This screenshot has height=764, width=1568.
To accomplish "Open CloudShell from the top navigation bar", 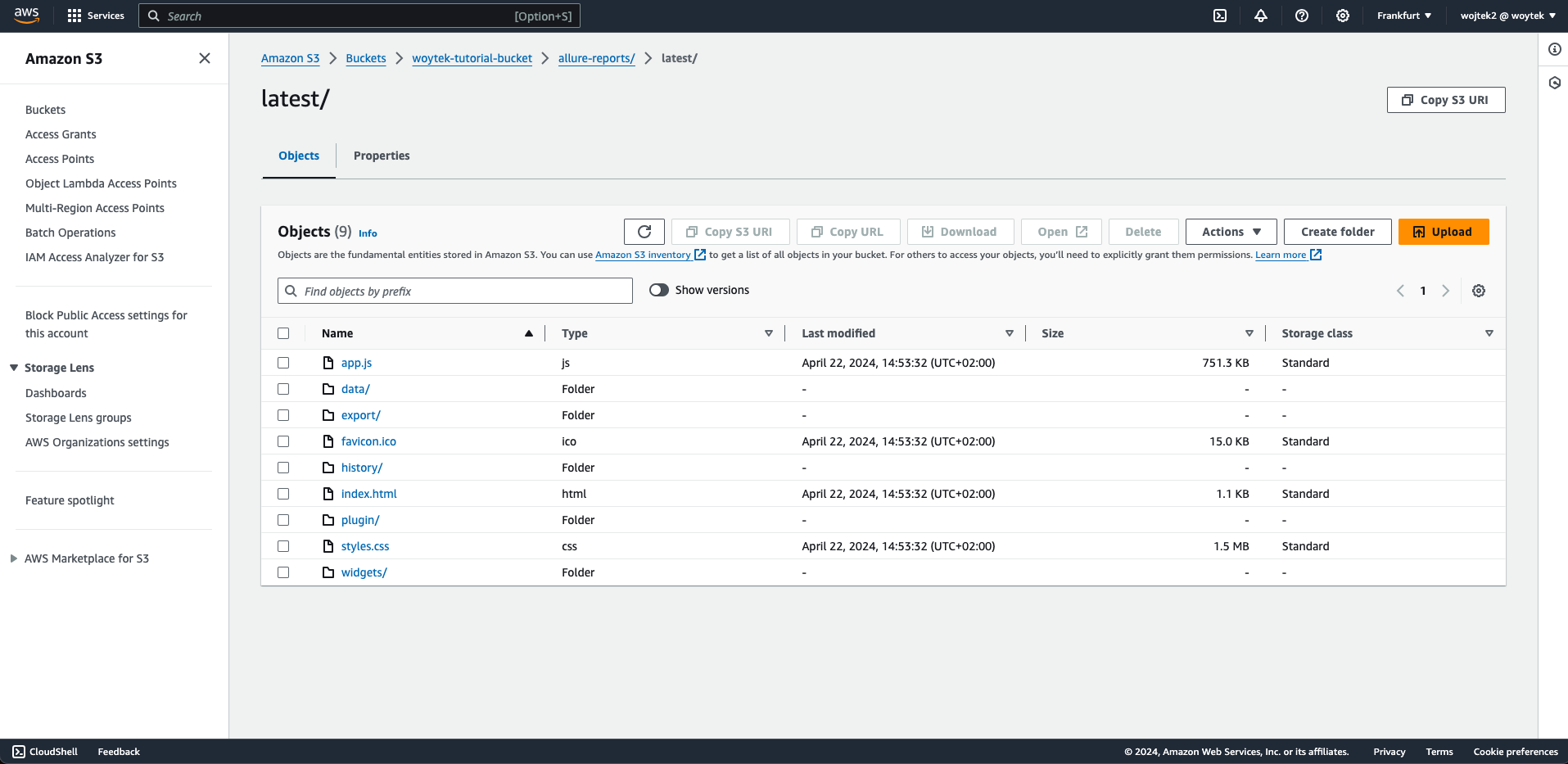I will point(1219,16).
